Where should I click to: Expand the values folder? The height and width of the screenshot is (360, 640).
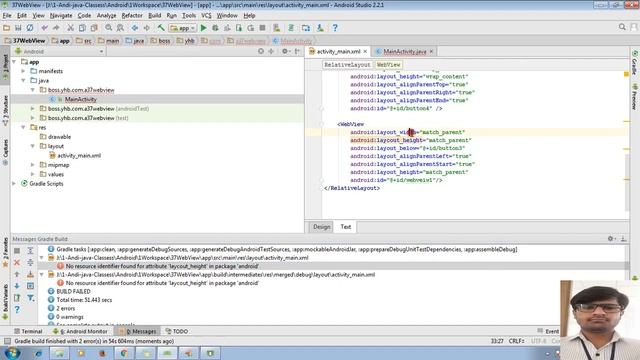point(33,174)
